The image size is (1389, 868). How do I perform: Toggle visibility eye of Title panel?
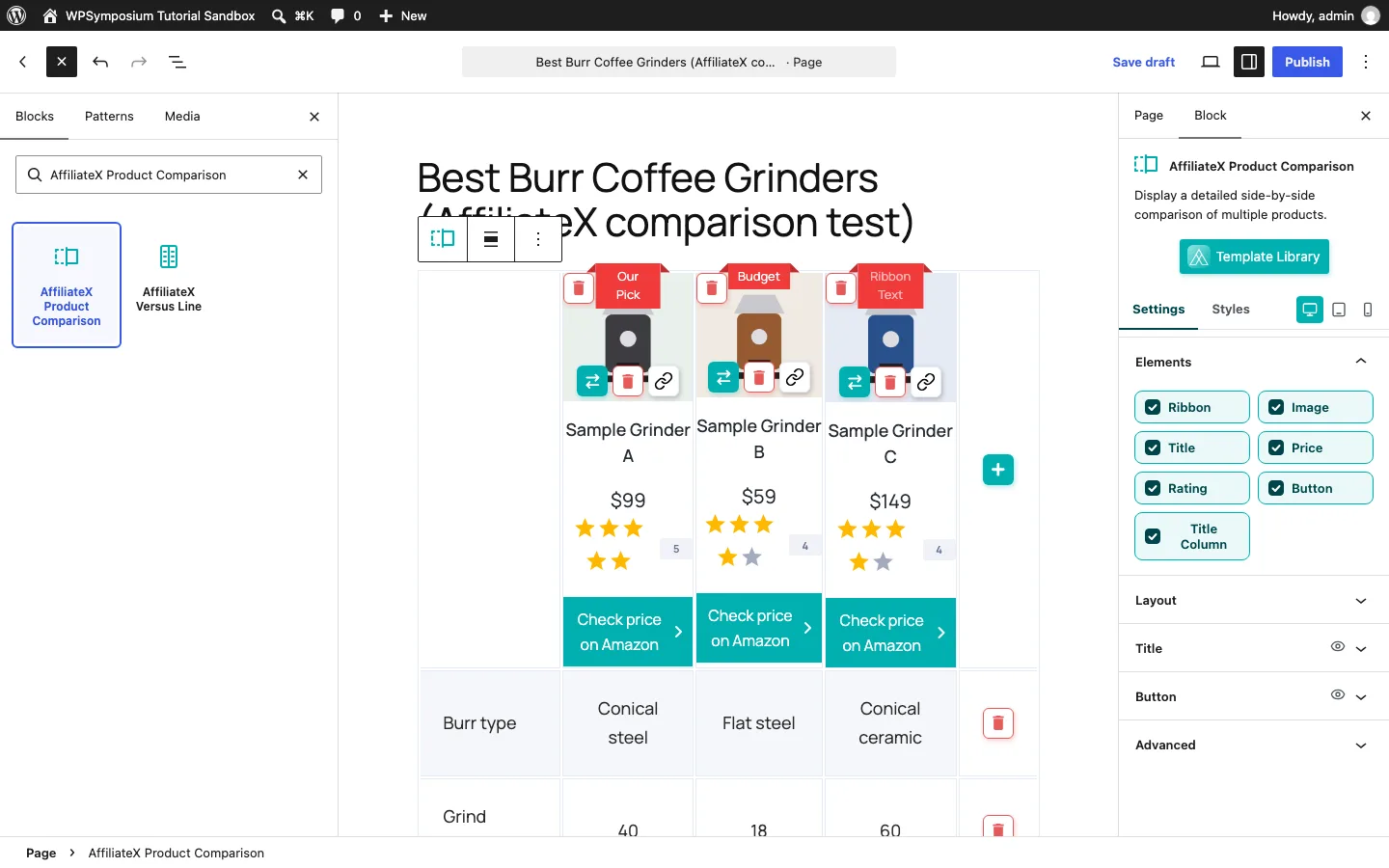pos(1338,647)
